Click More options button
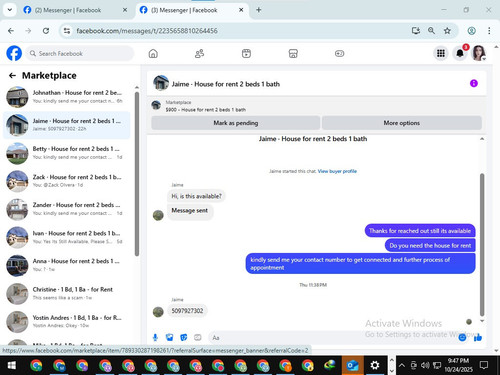Screen dimensions: 500x375 click(x=402, y=123)
